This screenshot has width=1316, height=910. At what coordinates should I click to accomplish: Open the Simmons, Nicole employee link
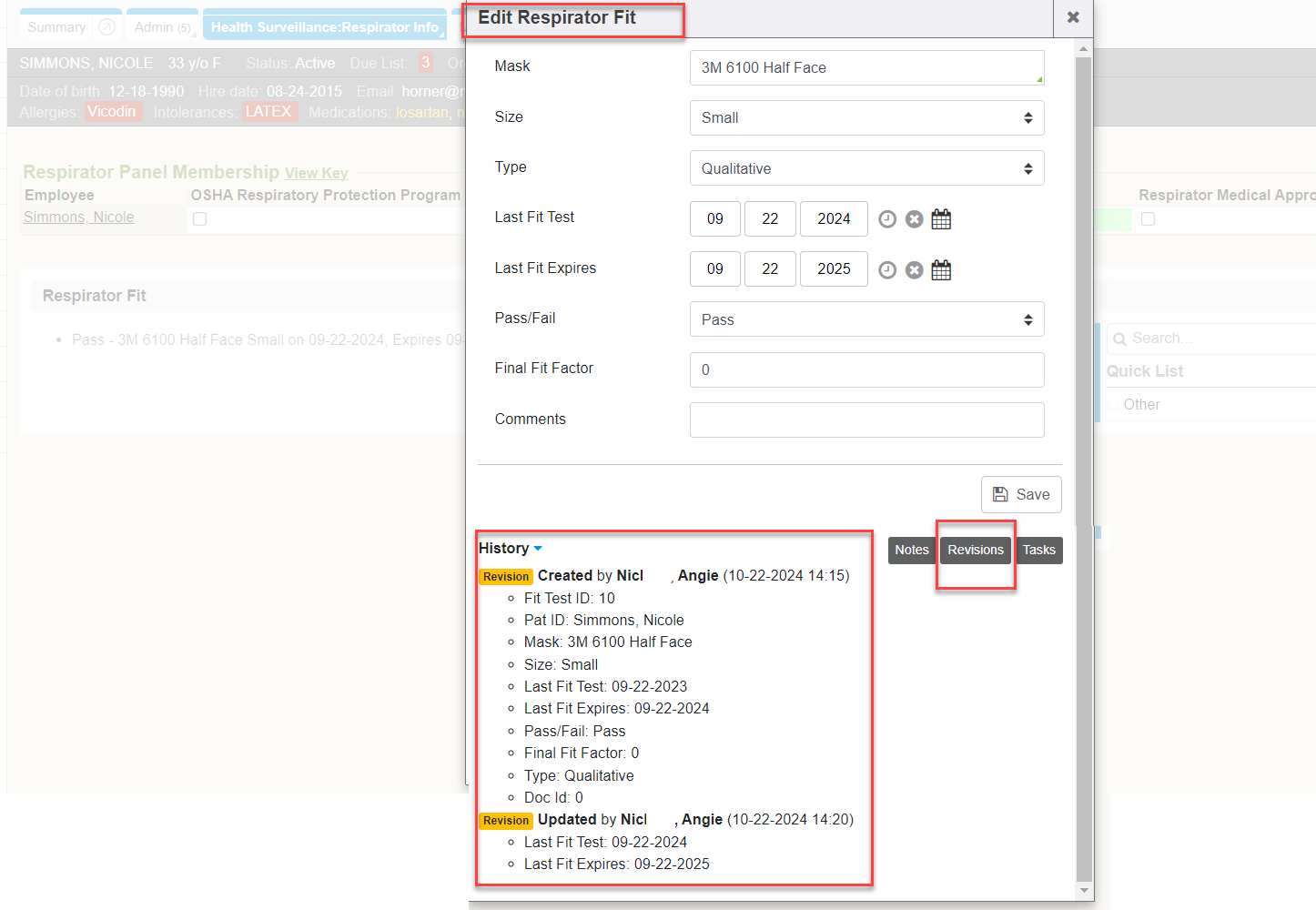pyautogui.click(x=79, y=217)
